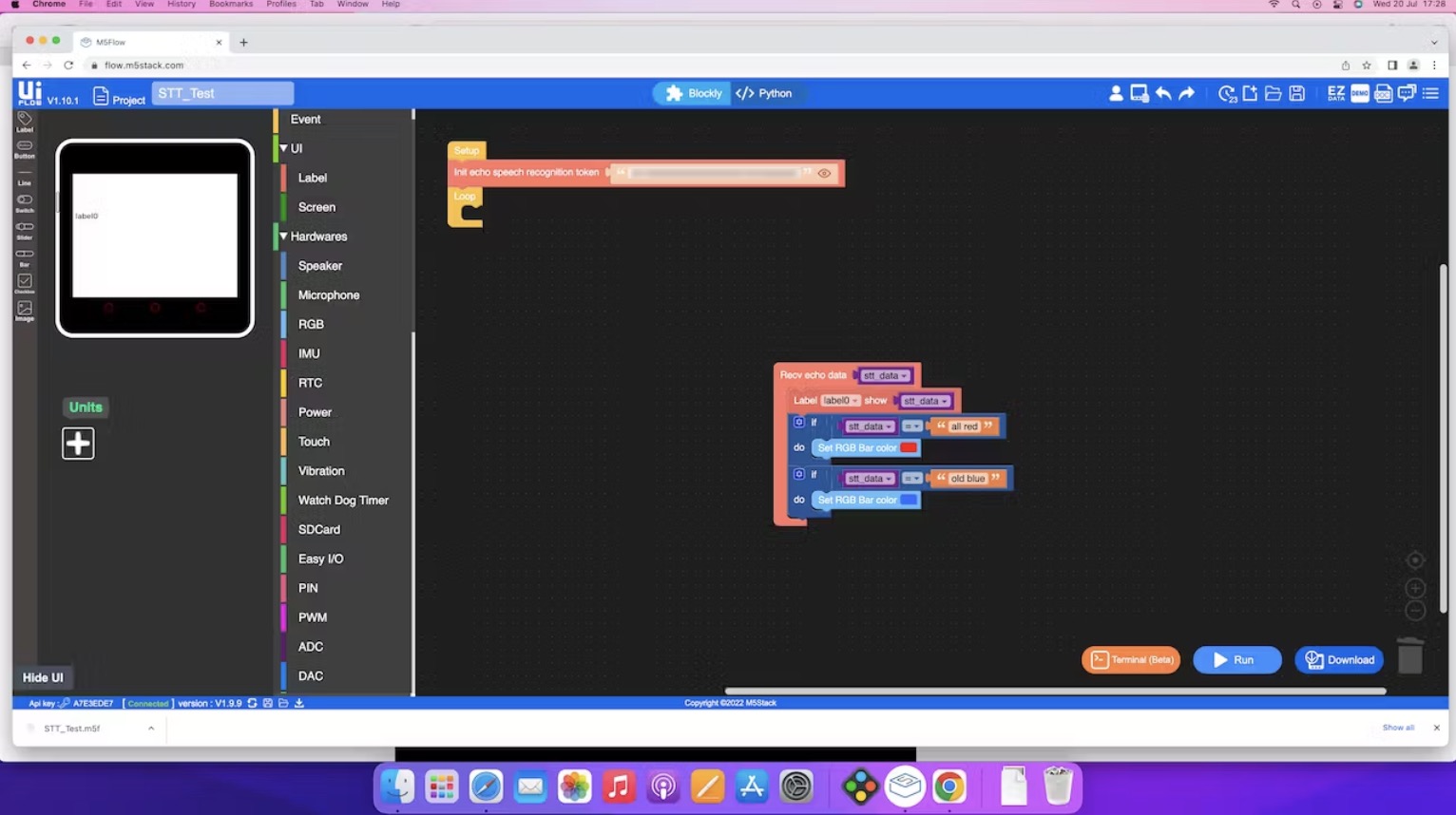Switch editor to Python mode
1456x815 pixels.
pyautogui.click(x=764, y=93)
